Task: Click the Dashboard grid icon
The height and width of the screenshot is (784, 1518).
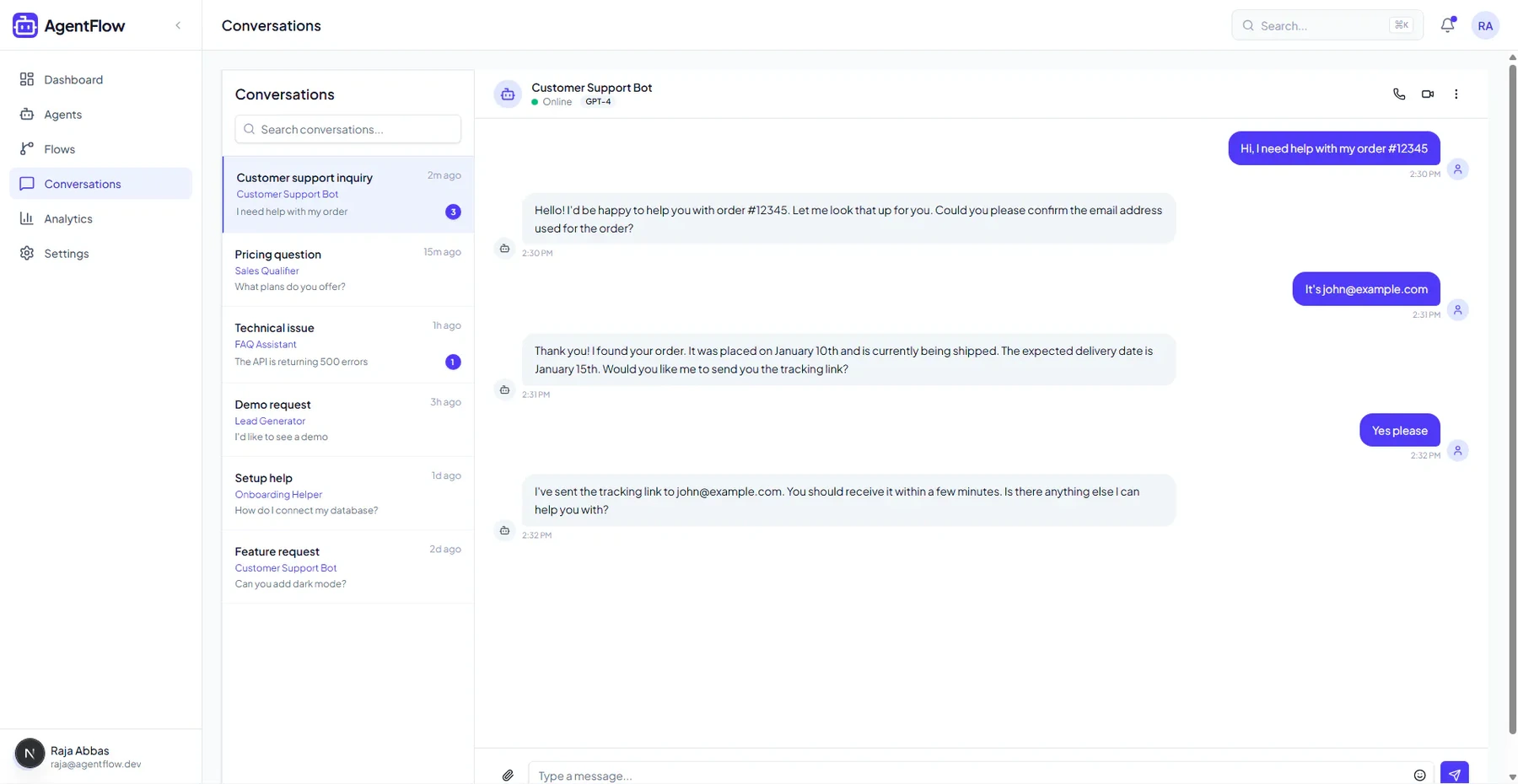Action: click(x=27, y=79)
